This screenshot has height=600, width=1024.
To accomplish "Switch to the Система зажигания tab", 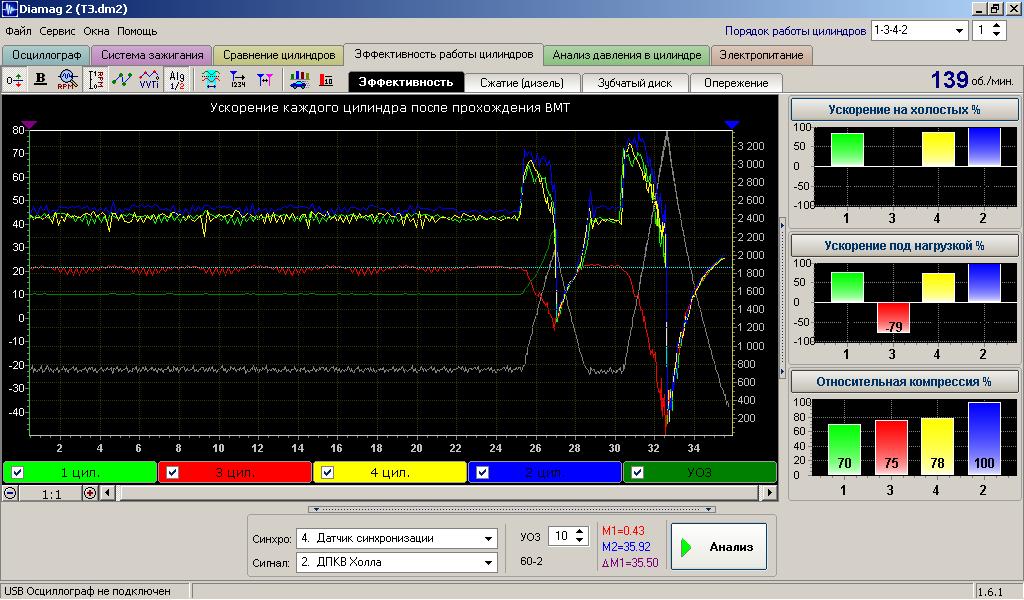I will click(152, 55).
